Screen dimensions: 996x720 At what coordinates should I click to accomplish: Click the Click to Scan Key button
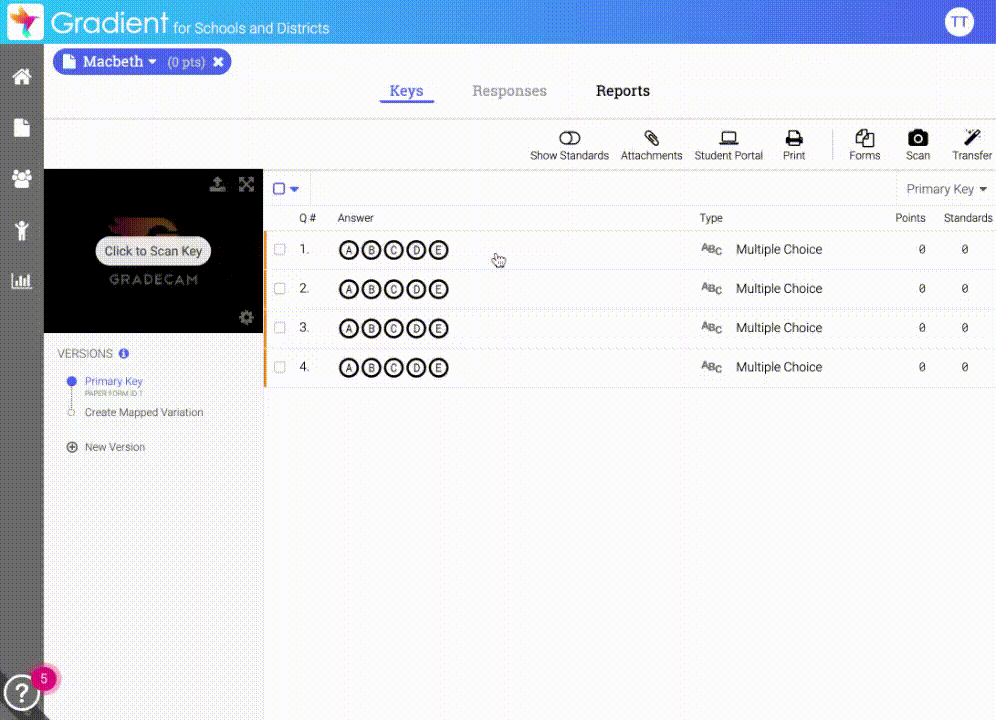(153, 252)
